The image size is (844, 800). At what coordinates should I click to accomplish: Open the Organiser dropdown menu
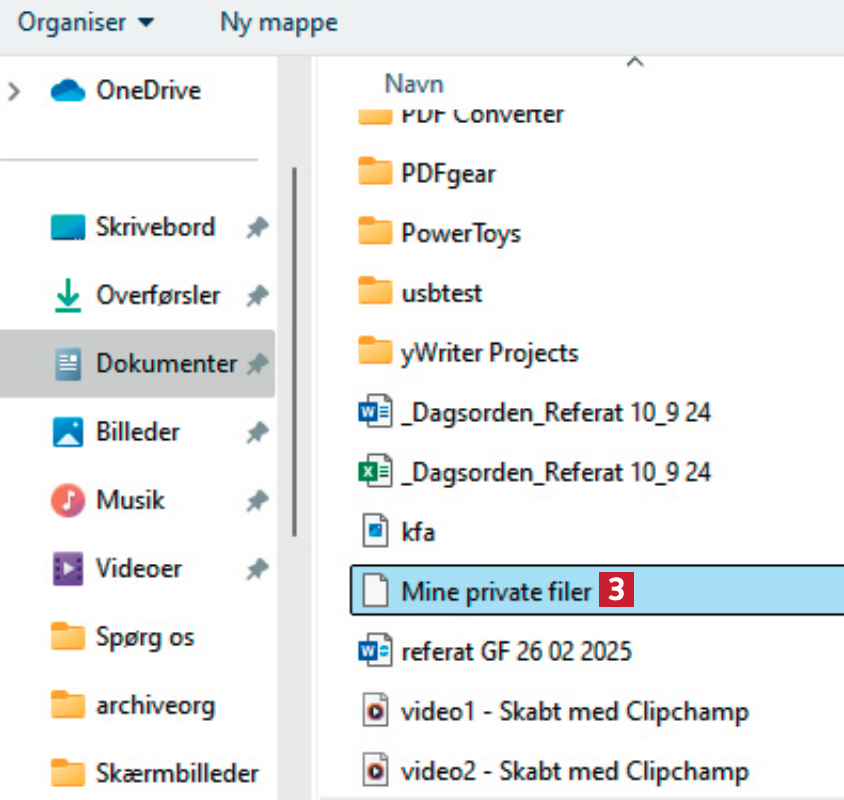coord(86,22)
